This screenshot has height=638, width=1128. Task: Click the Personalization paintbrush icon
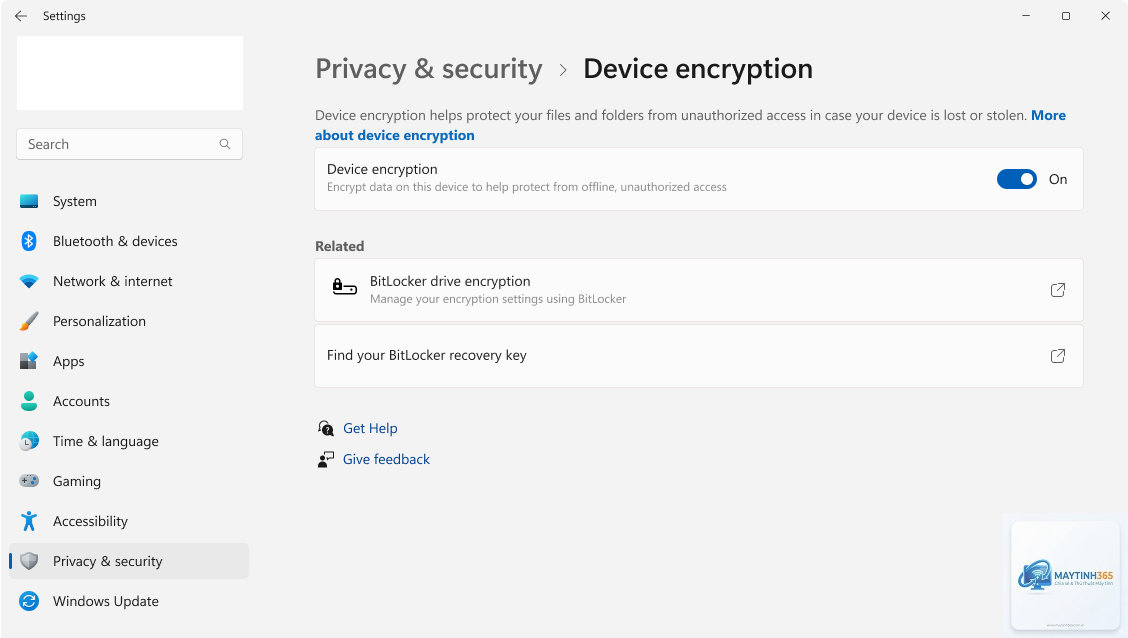tap(29, 322)
